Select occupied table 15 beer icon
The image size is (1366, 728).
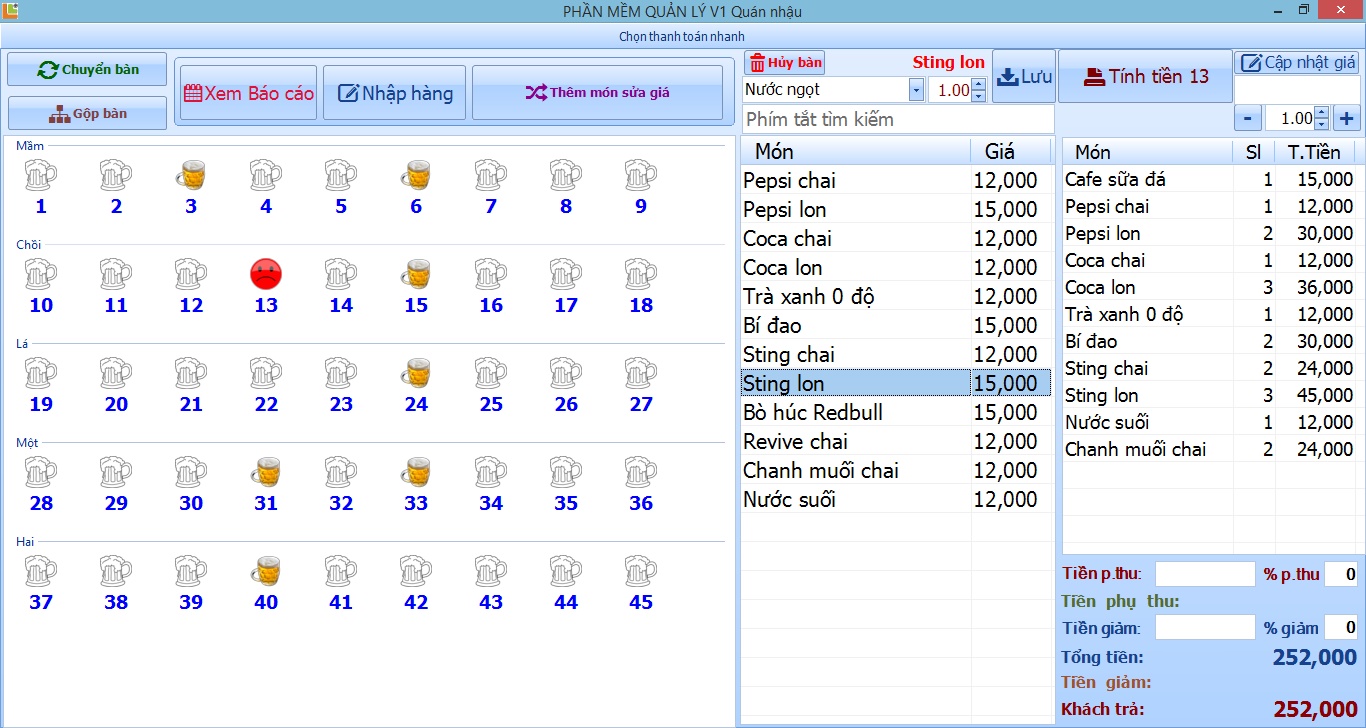click(x=416, y=274)
